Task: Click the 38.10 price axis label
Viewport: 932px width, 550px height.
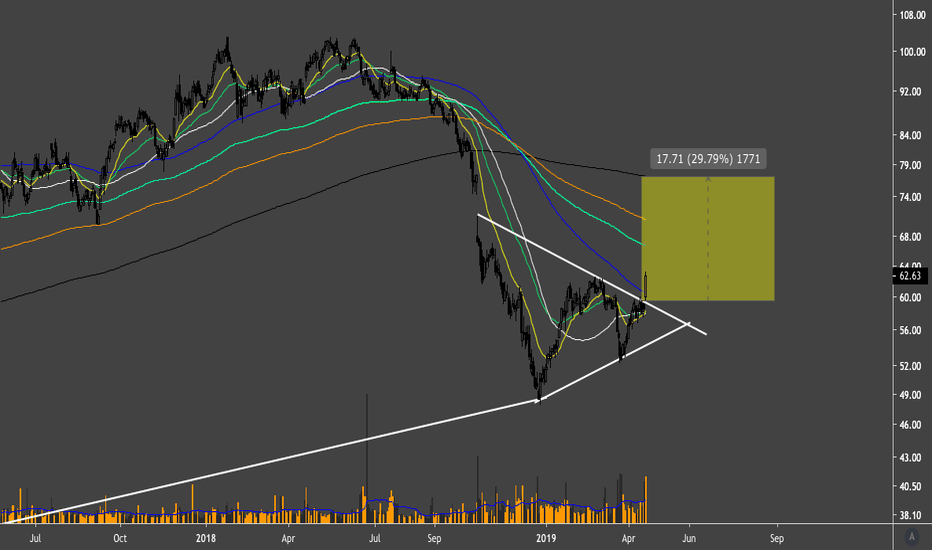Action: pos(912,516)
